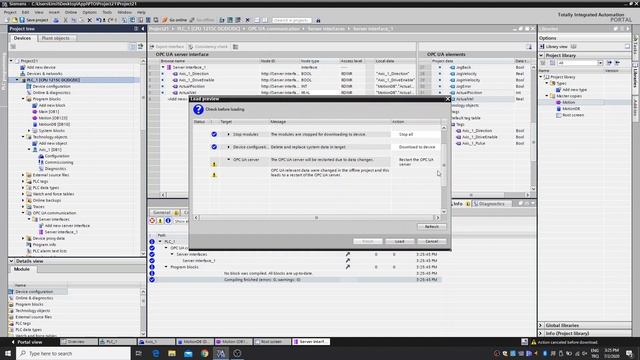
Task: Click the red errors filter icon in Info
Action: tap(152, 221)
